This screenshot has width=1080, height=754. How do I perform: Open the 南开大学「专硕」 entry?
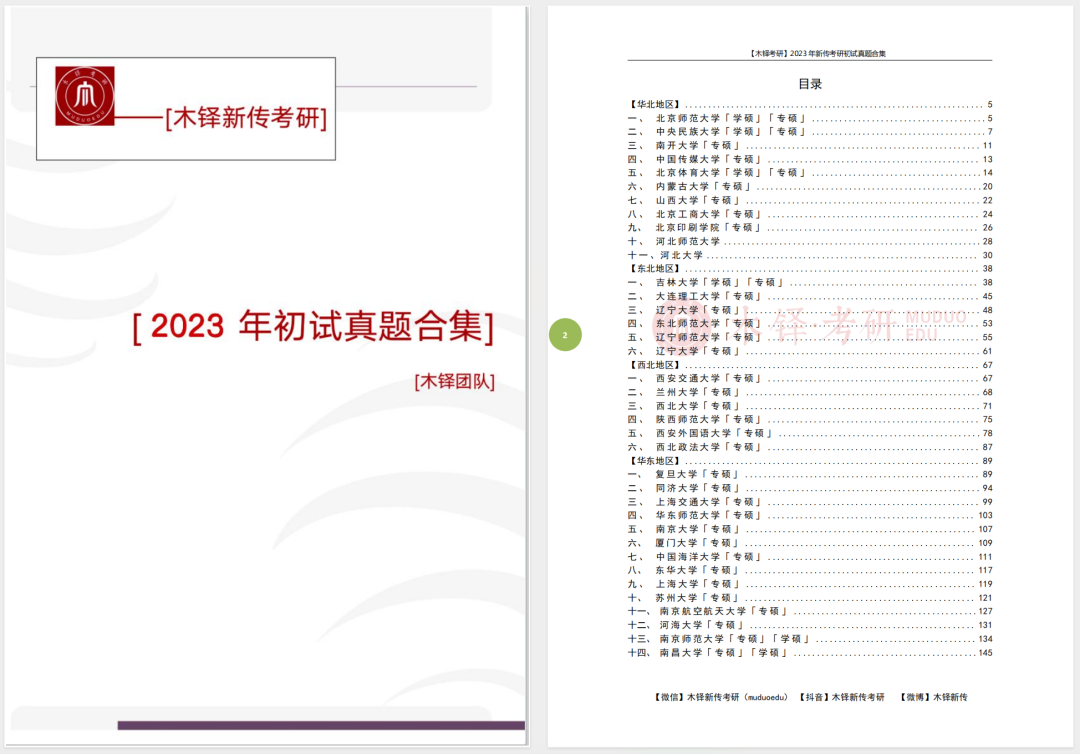pos(810,145)
